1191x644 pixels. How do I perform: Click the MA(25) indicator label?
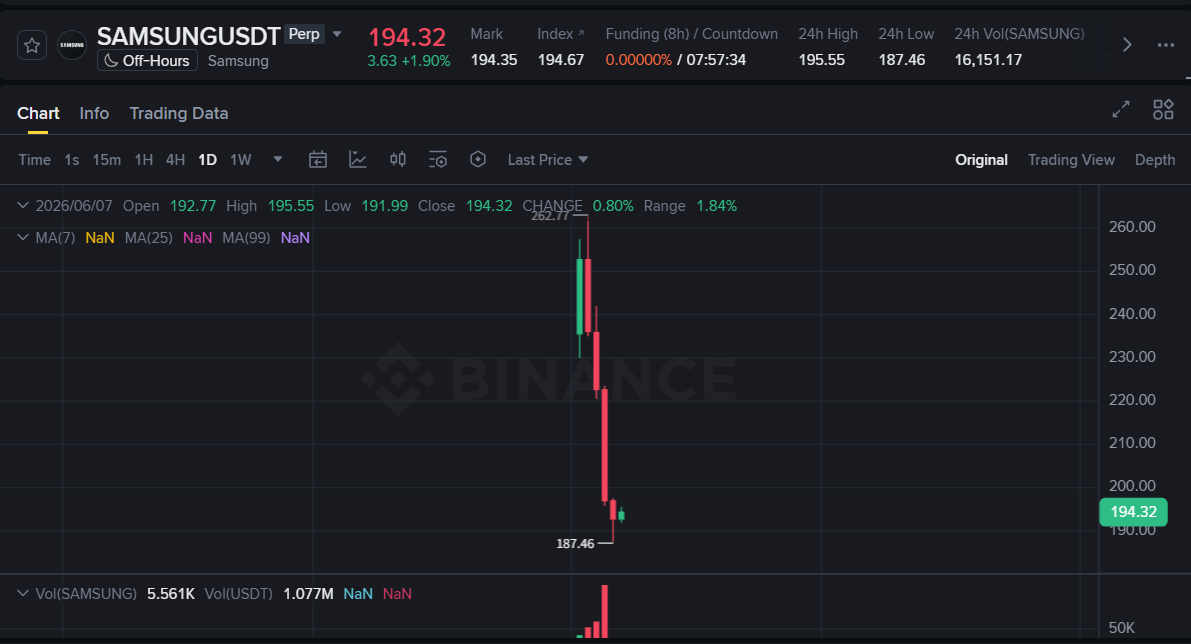(148, 238)
